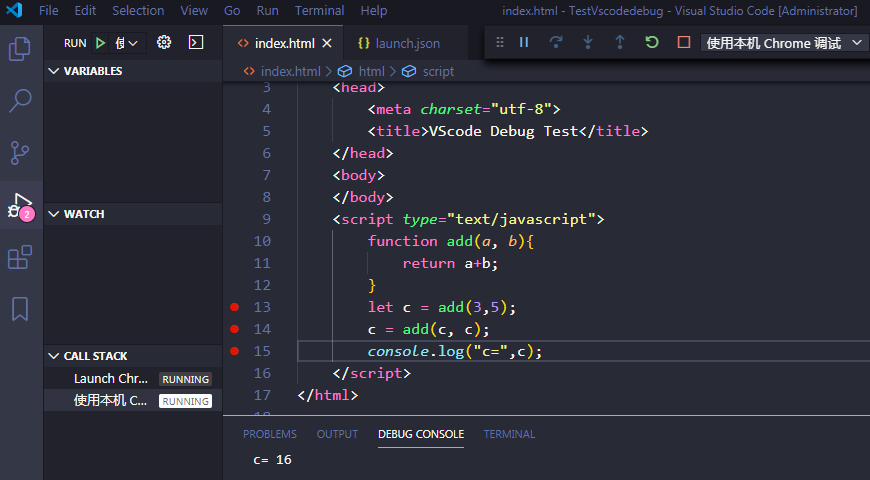The image size is (870, 480).
Task: Remove the breakpoint on line 15
Action: (x=235, y=351)
